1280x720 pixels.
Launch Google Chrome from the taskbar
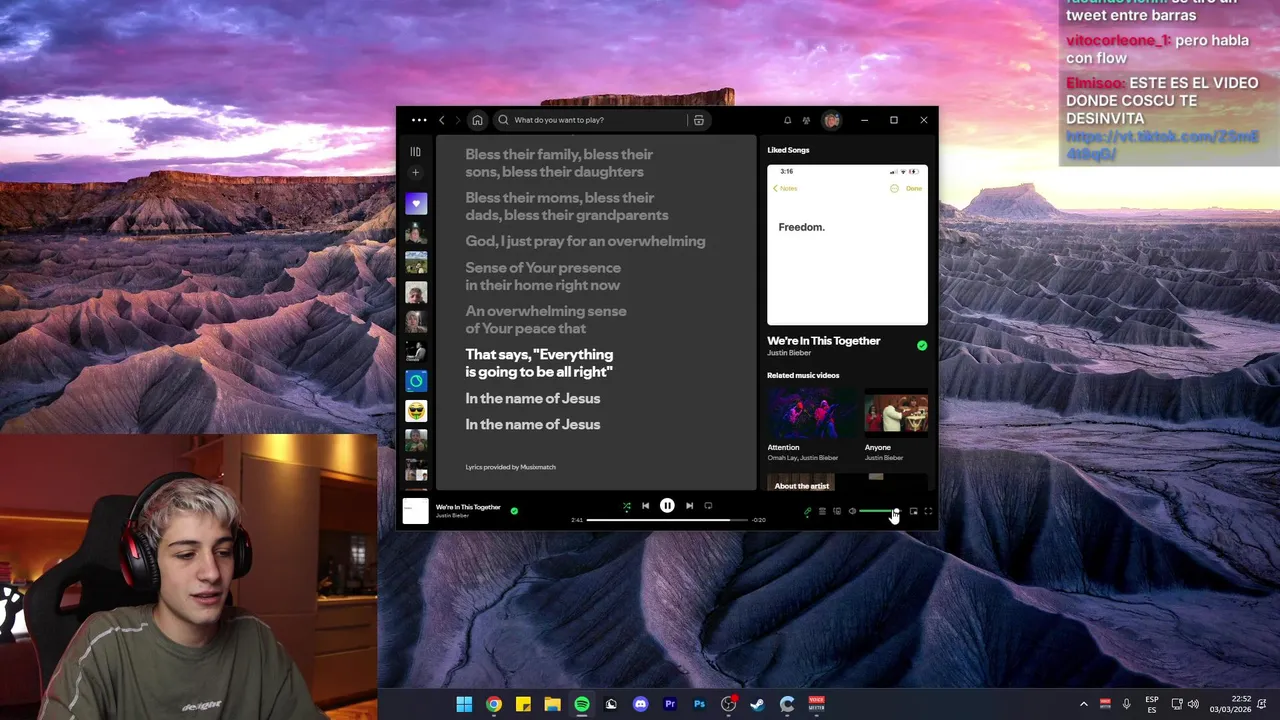click(494, 704)
